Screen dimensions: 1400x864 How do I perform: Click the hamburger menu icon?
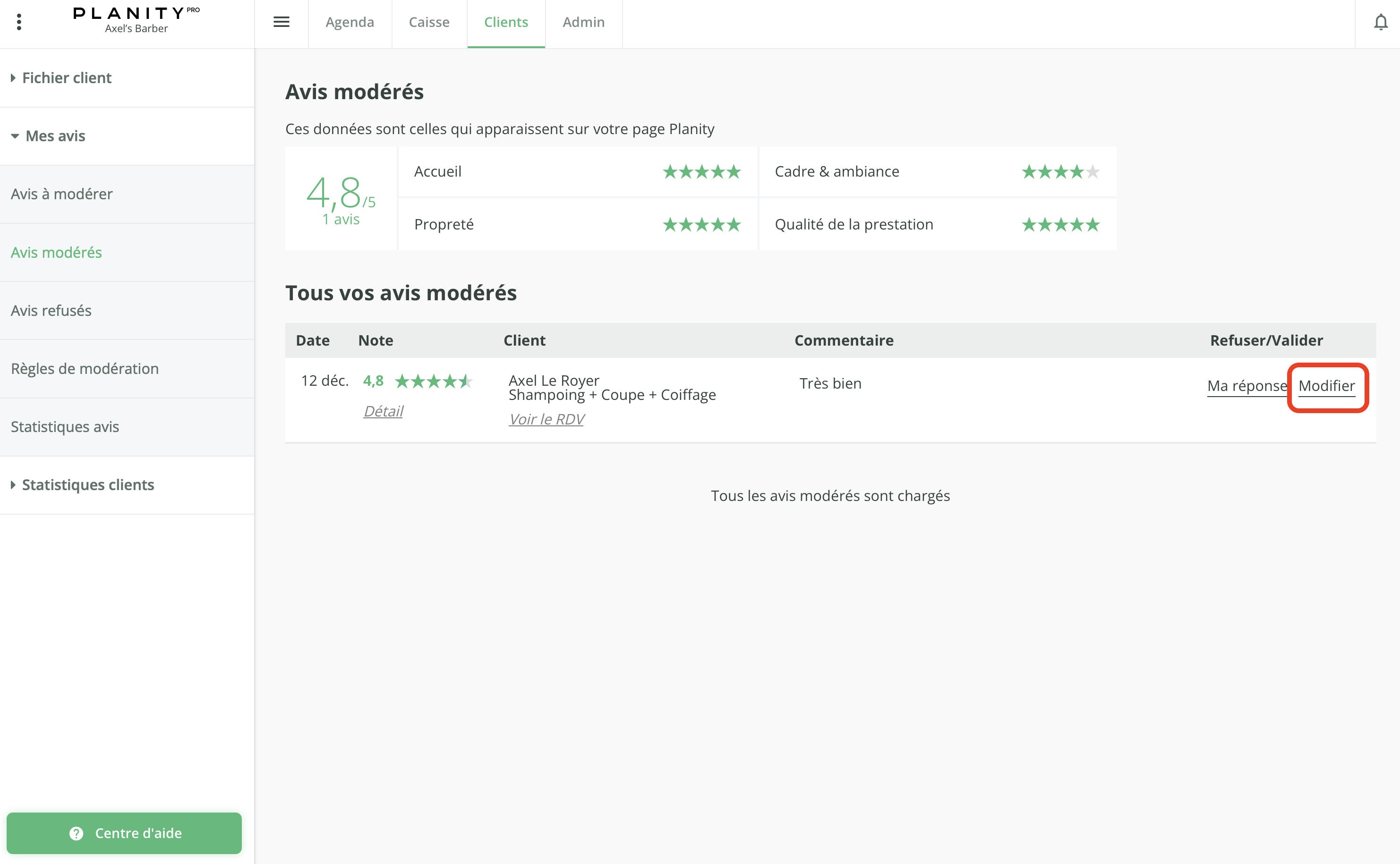281,22
